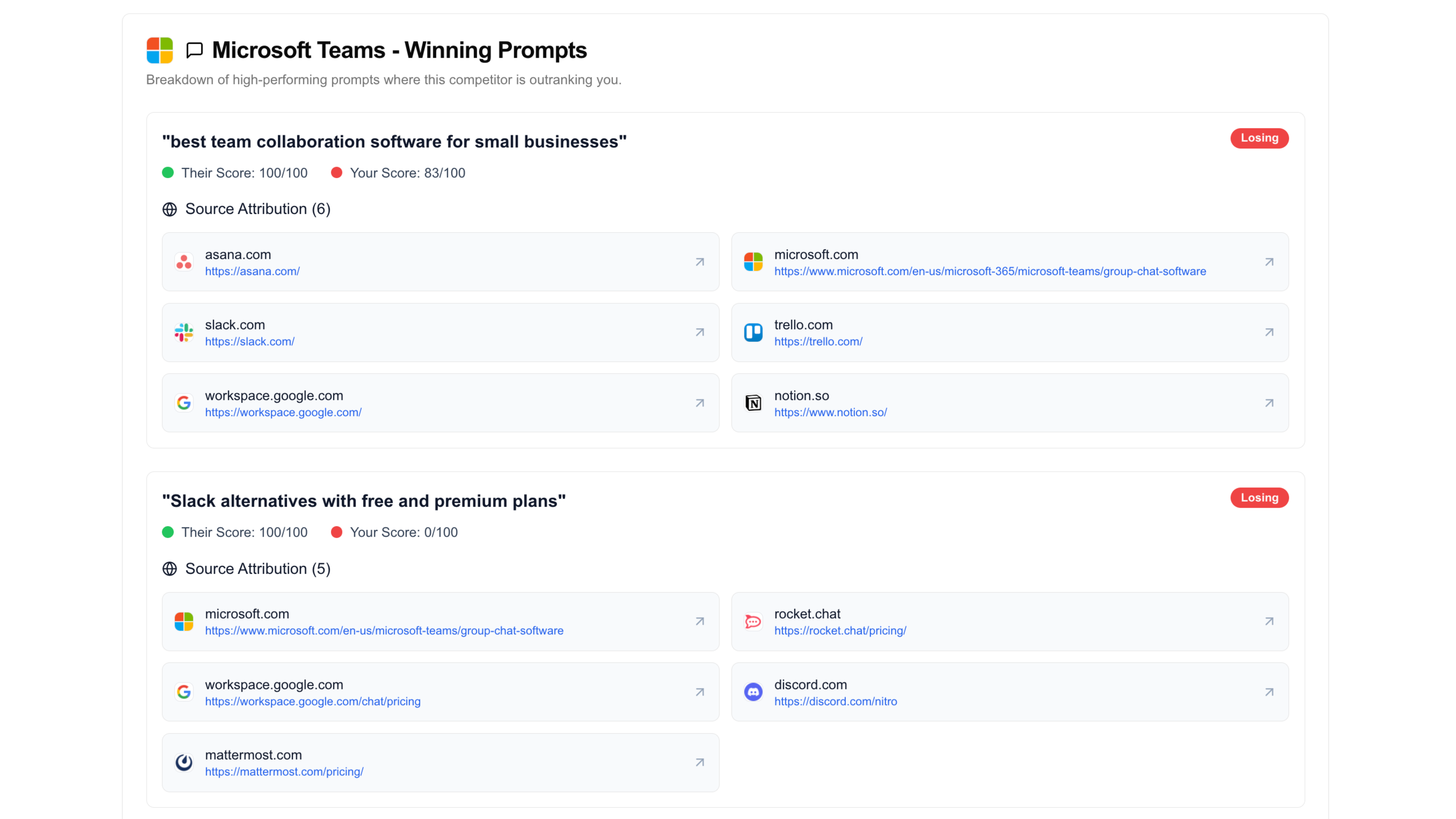The height and width of the screenshot is (819, 1456).
Task: Click the Notion logo icon
Action: point(753,403)
